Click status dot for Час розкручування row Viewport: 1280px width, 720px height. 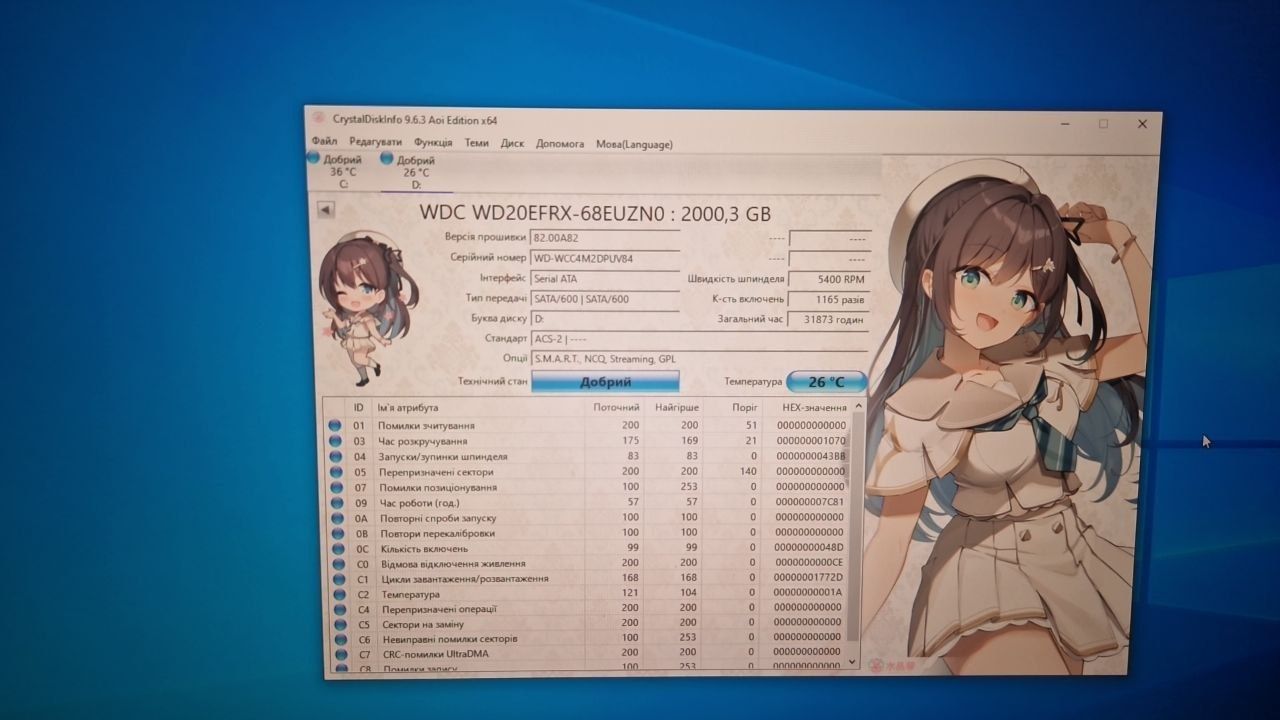(x=335, y=441)
